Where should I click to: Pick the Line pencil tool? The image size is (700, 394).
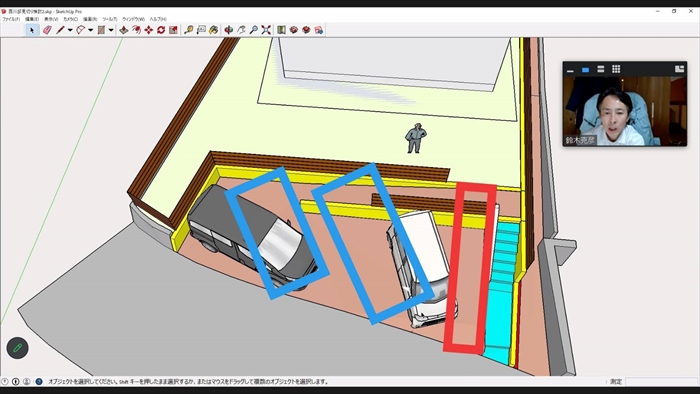[60, 30]
